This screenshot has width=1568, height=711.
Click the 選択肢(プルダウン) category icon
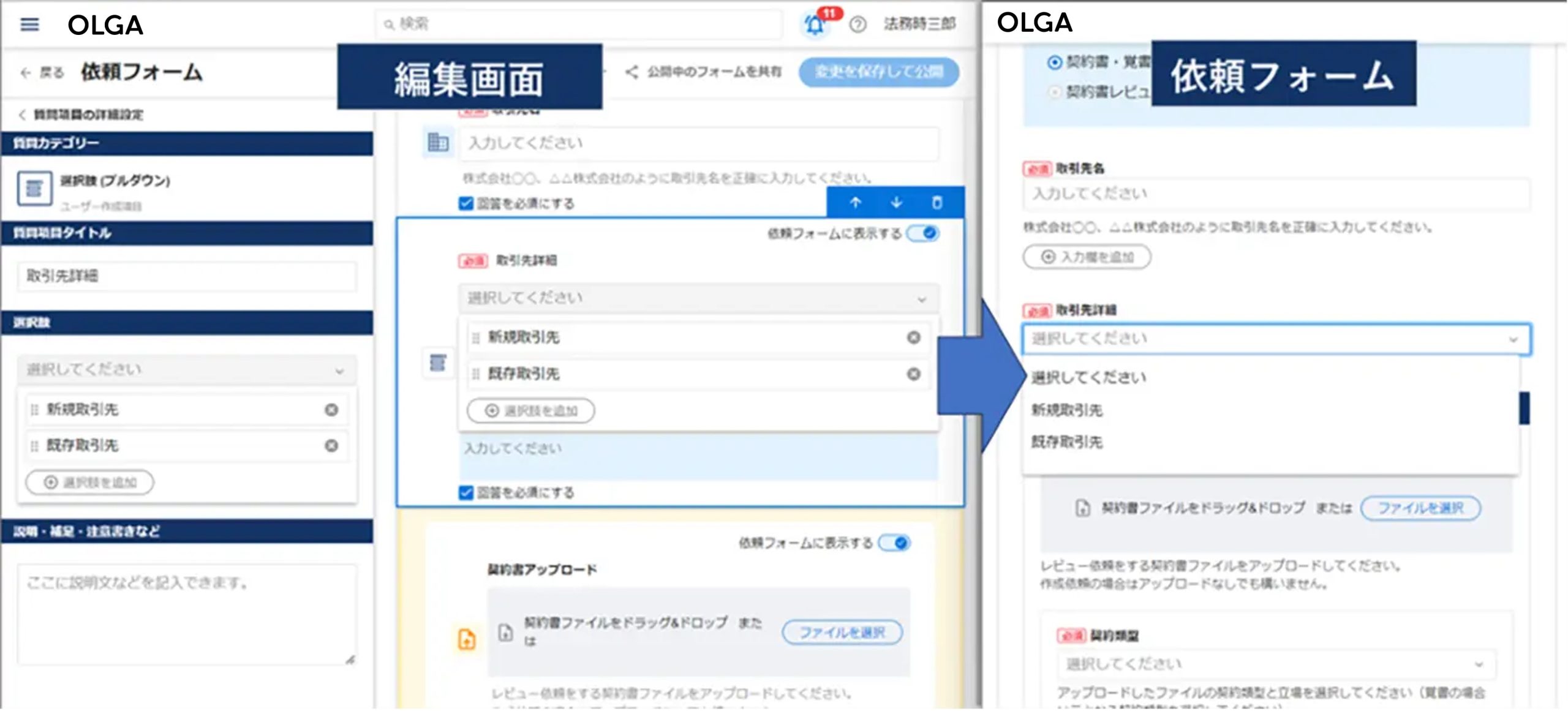34,189
